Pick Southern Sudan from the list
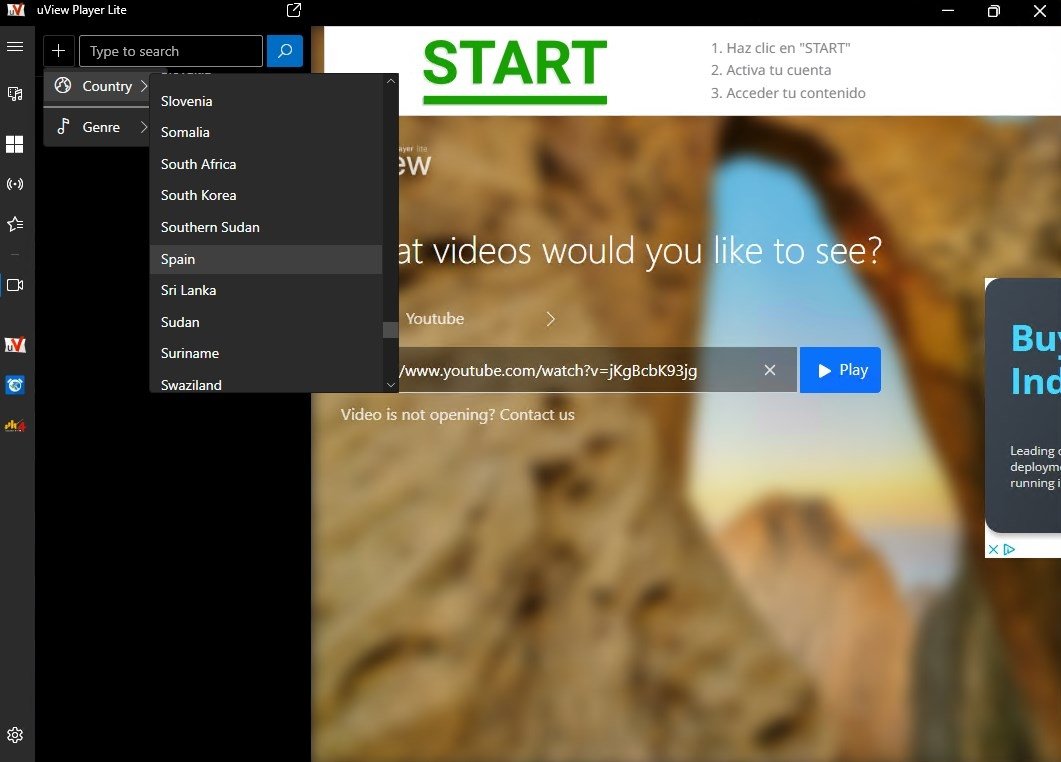The width and height of the screenshot is (1061, 762). (266, 227)
